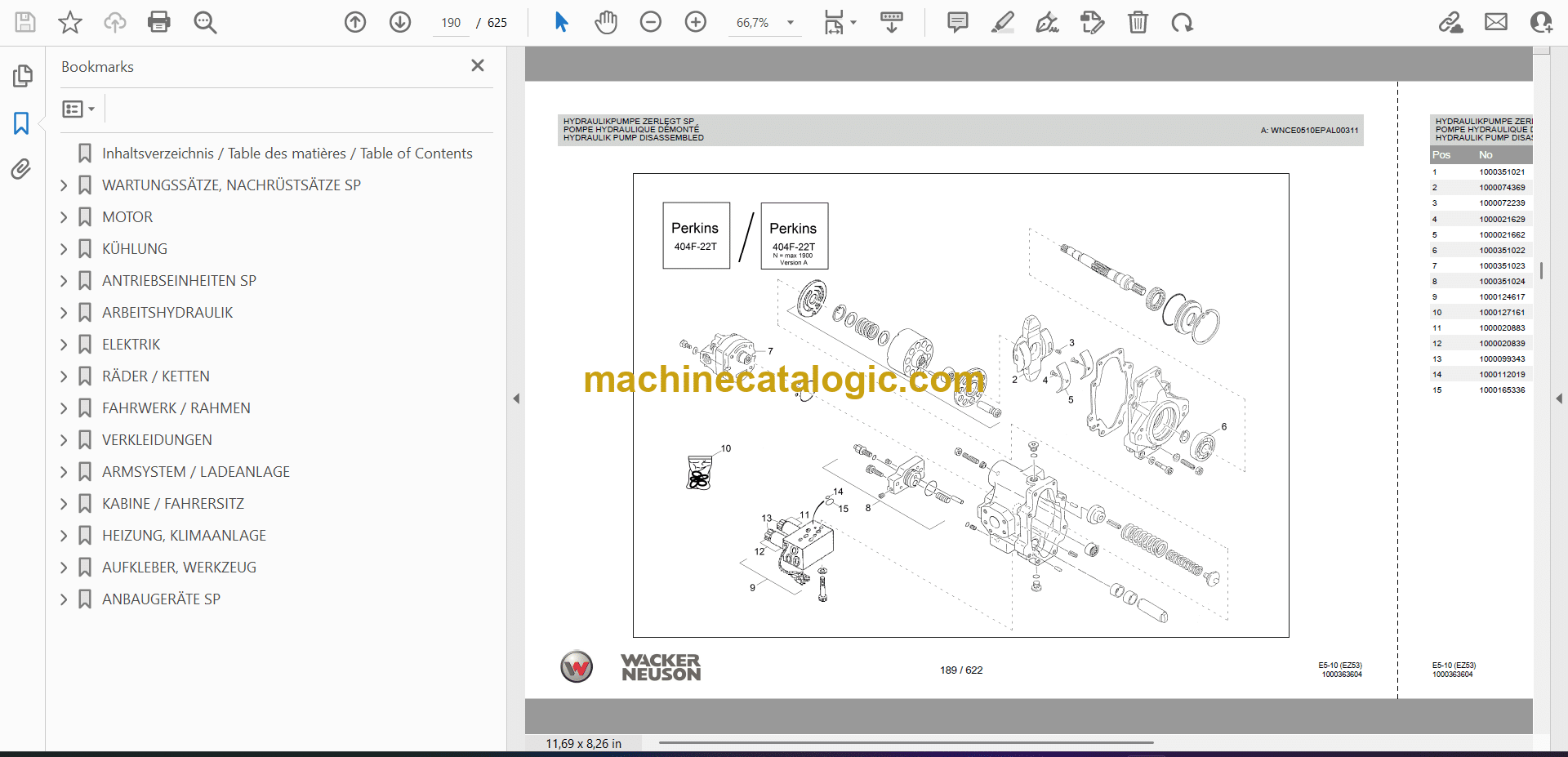Go to the previous page arrow
This screenshot has height=757, width=1568.
(355, 22)
